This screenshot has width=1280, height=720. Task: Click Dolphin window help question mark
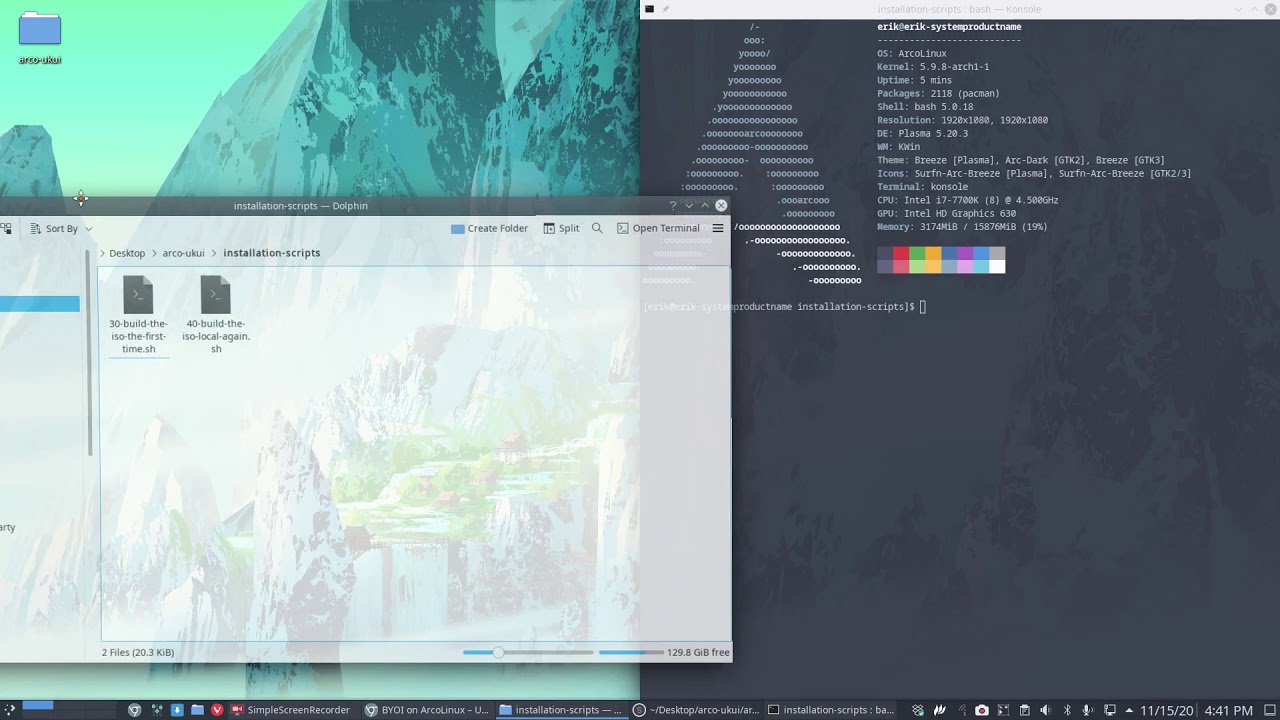[x=673, y=205]
